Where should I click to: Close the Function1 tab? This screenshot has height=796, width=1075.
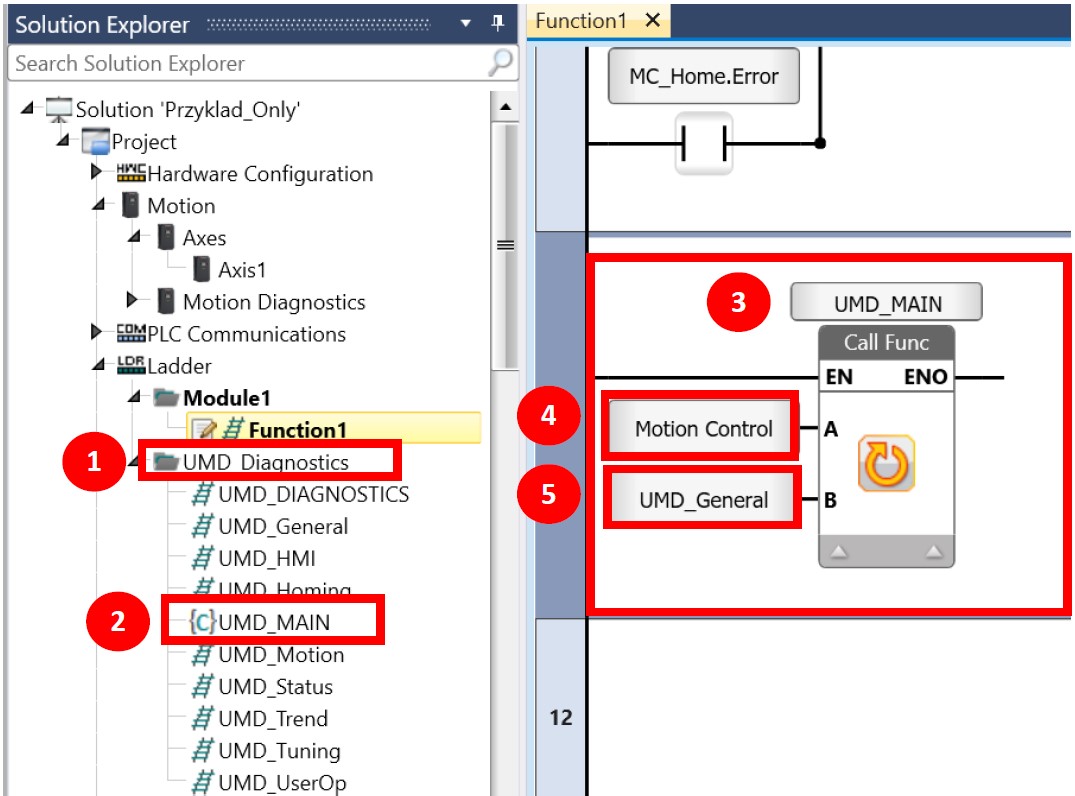(653, 21)
